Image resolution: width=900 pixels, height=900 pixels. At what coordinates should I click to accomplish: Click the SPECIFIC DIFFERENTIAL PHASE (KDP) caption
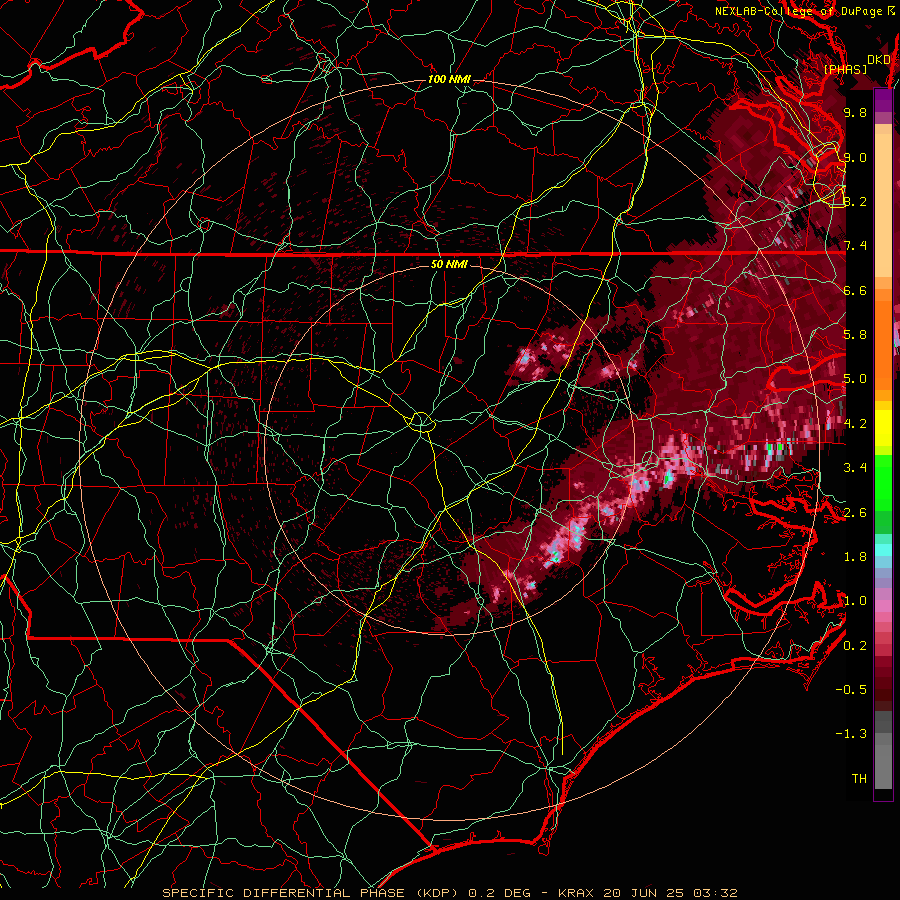[x=312, y=893]
